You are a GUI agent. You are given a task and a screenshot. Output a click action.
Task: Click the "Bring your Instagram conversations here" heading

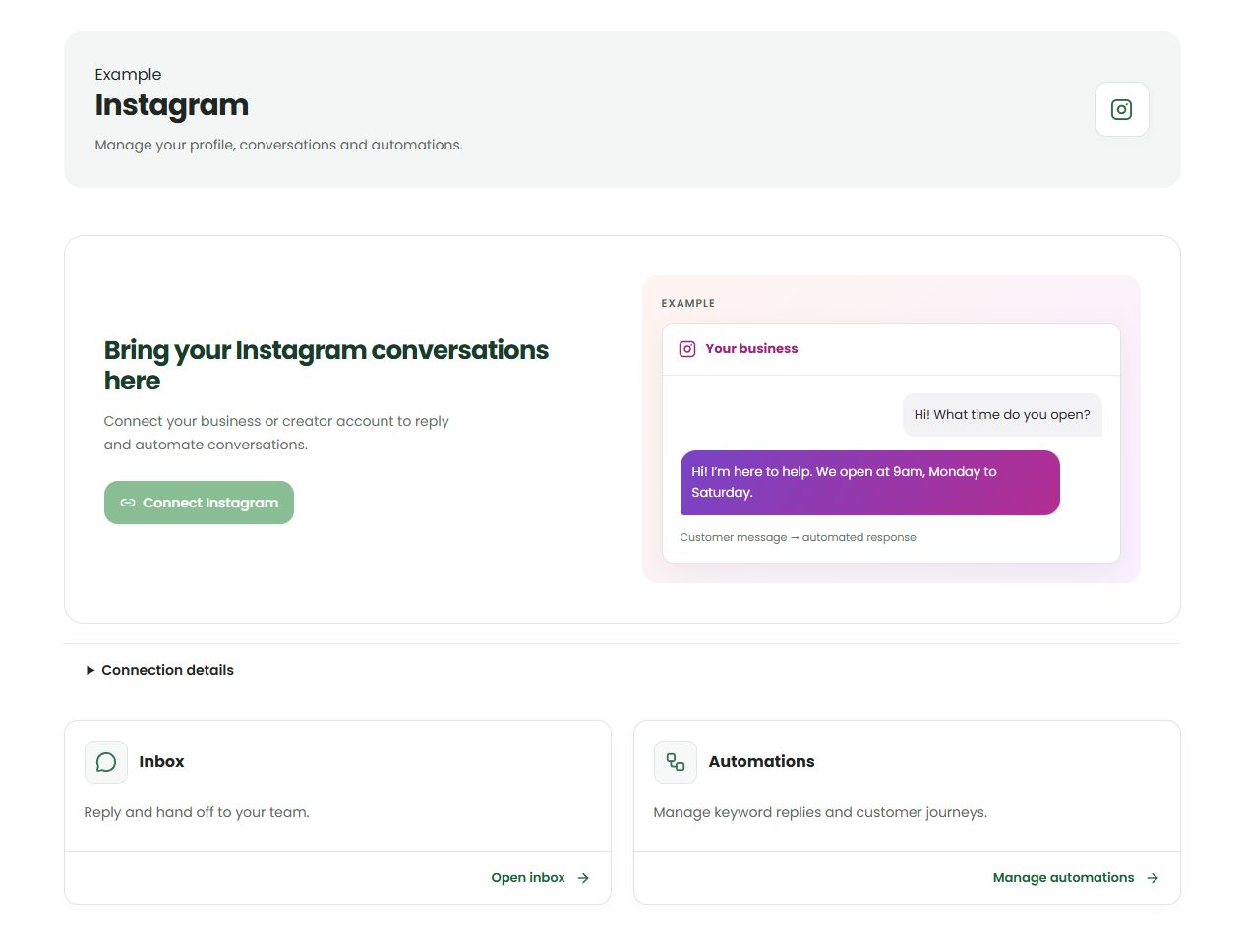326,365
